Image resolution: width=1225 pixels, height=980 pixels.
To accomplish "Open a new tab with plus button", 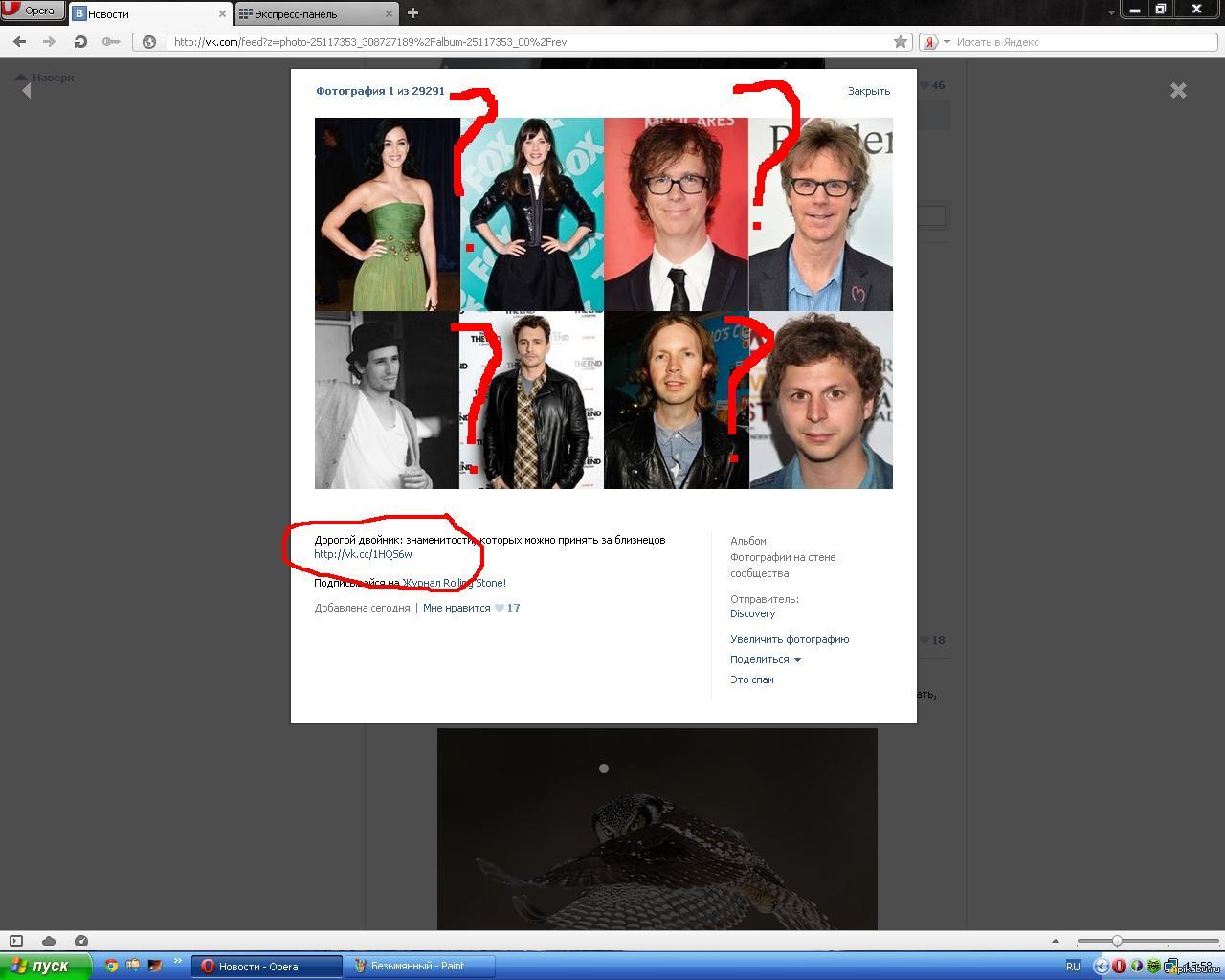I will pyautogui.click(x=412, y=13).
